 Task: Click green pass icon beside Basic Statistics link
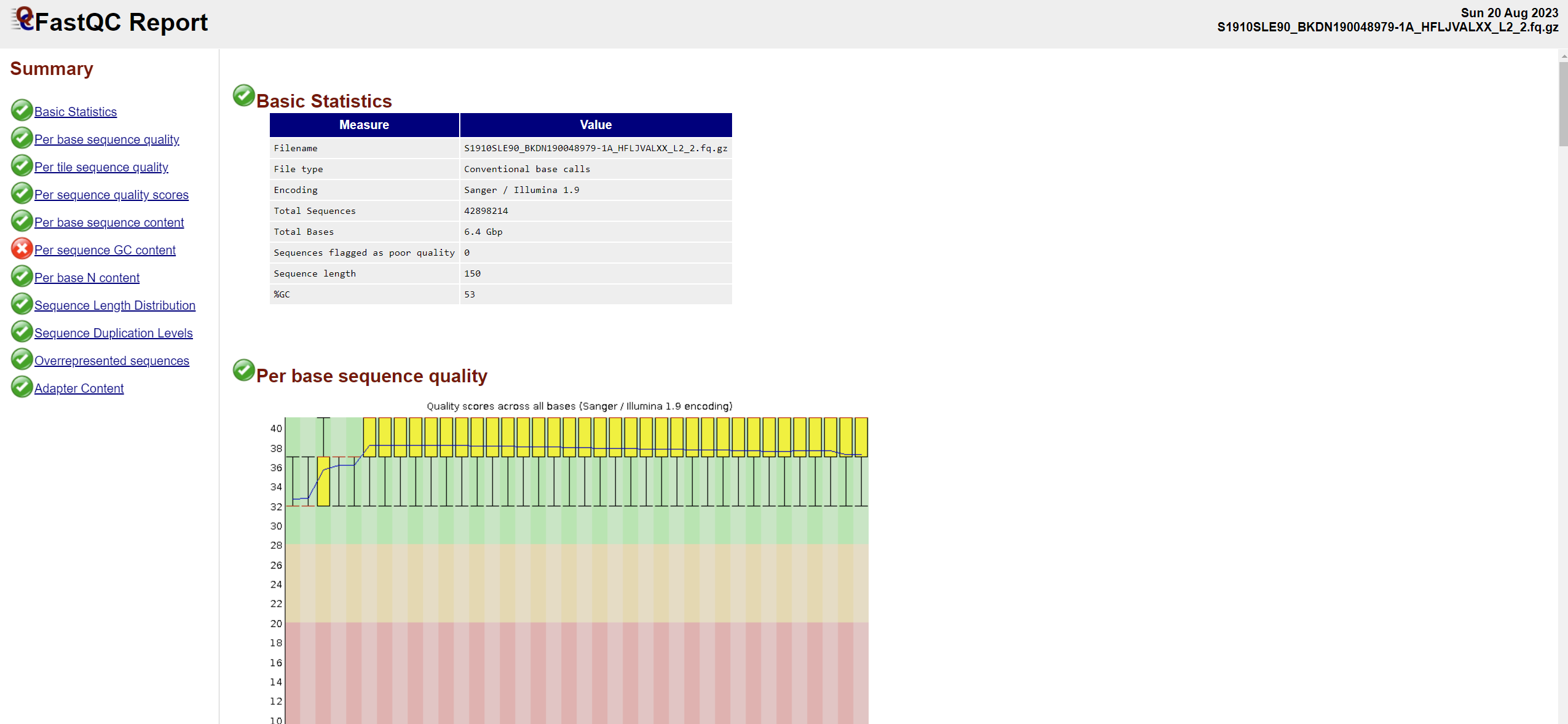[x=22, y=111]
